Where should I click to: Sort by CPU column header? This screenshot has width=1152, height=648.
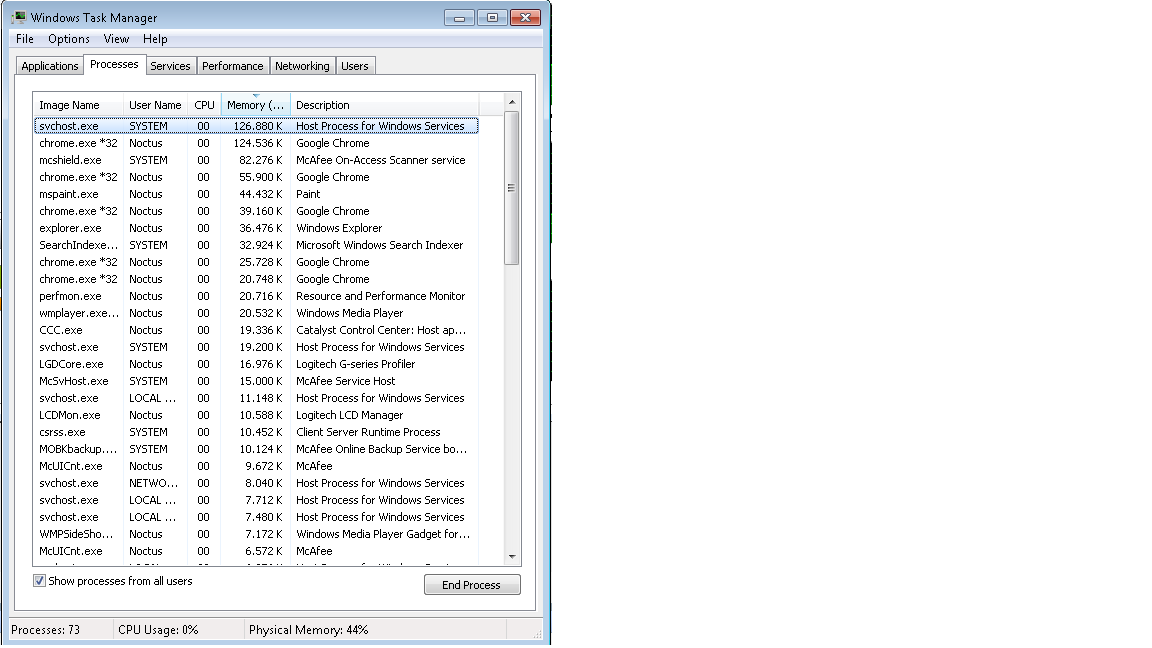point(204,105)
